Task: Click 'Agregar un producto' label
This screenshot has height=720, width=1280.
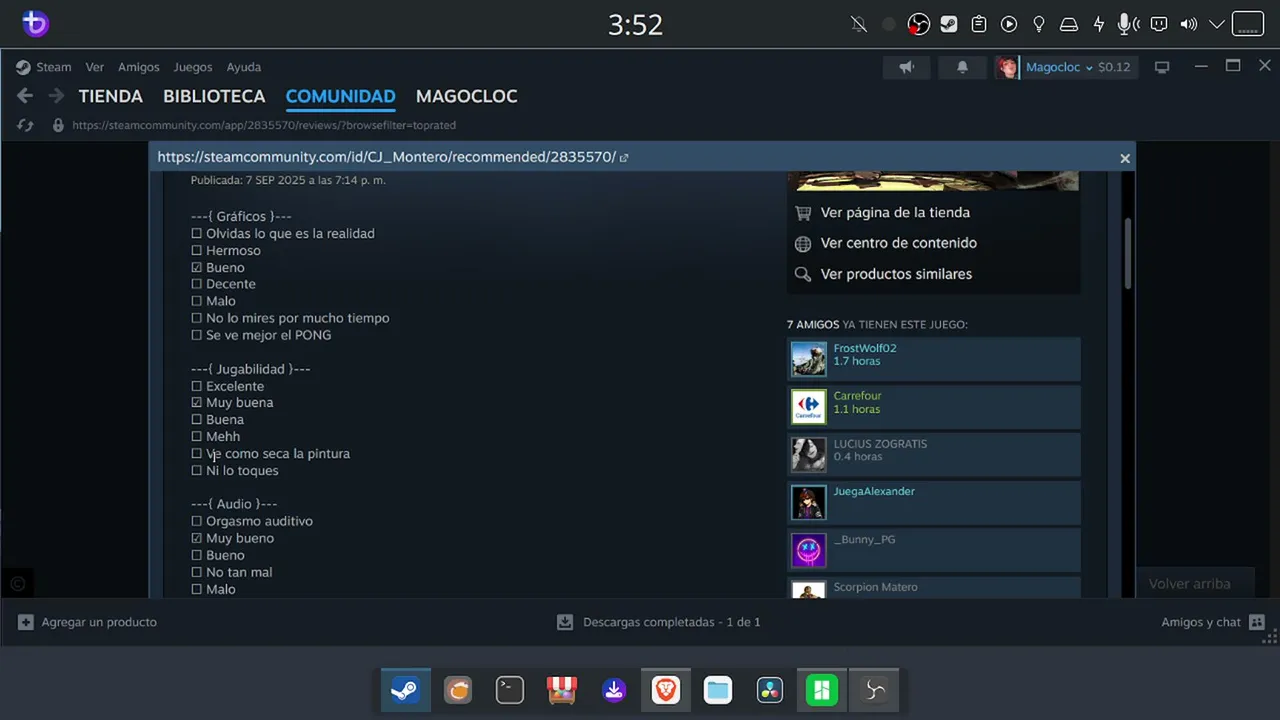Action: coord(99,622)
